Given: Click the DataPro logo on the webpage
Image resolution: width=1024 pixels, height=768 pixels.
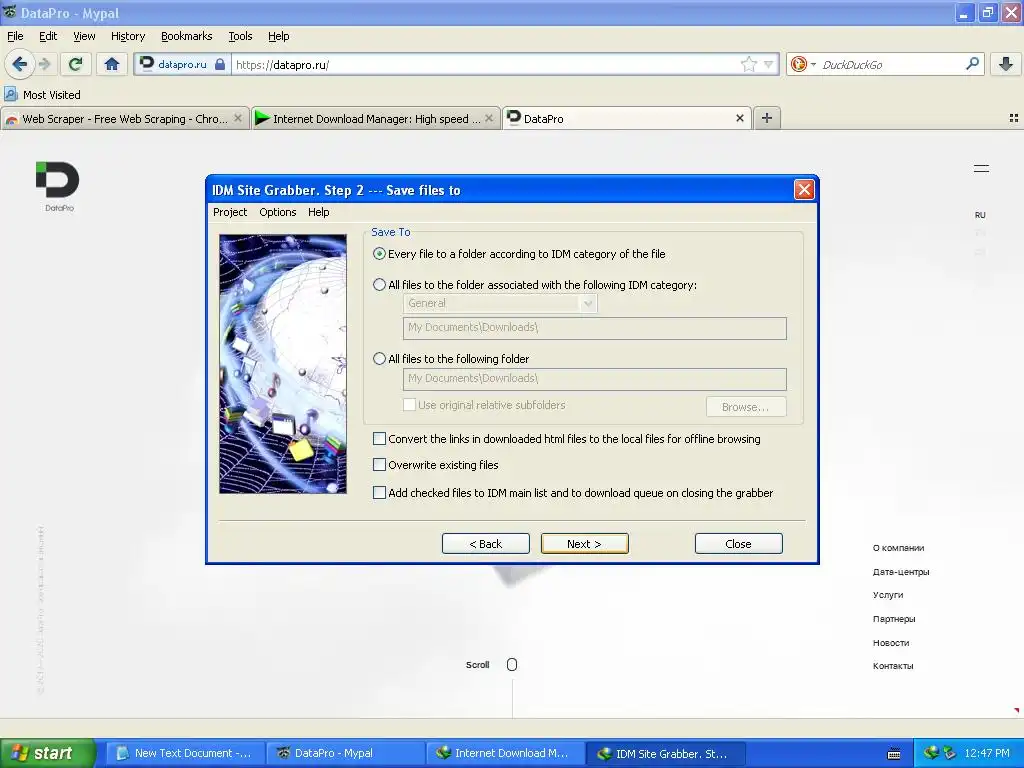Looking at the screenshot, I should [x=58, y=186].
